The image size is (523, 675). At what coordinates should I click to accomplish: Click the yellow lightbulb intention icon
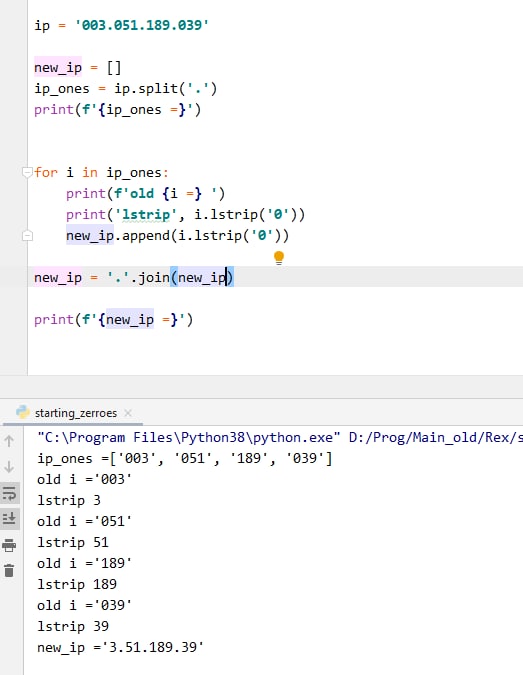pyautogui.click(x=279, y=257)
